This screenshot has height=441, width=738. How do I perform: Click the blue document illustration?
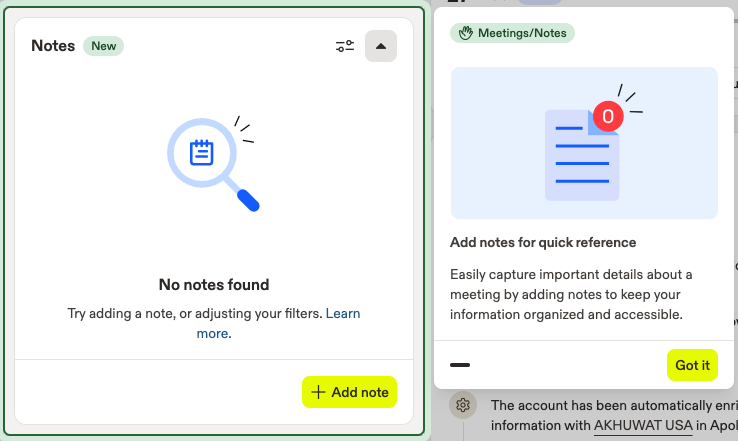click(580, 155)
